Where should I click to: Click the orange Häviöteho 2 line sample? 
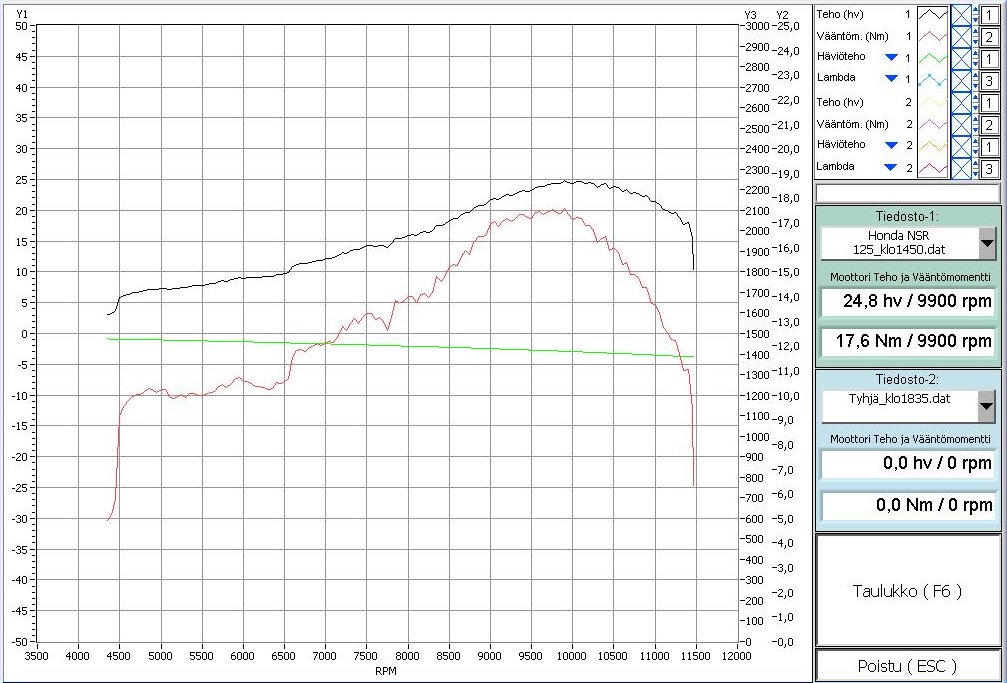pos(933,146)
